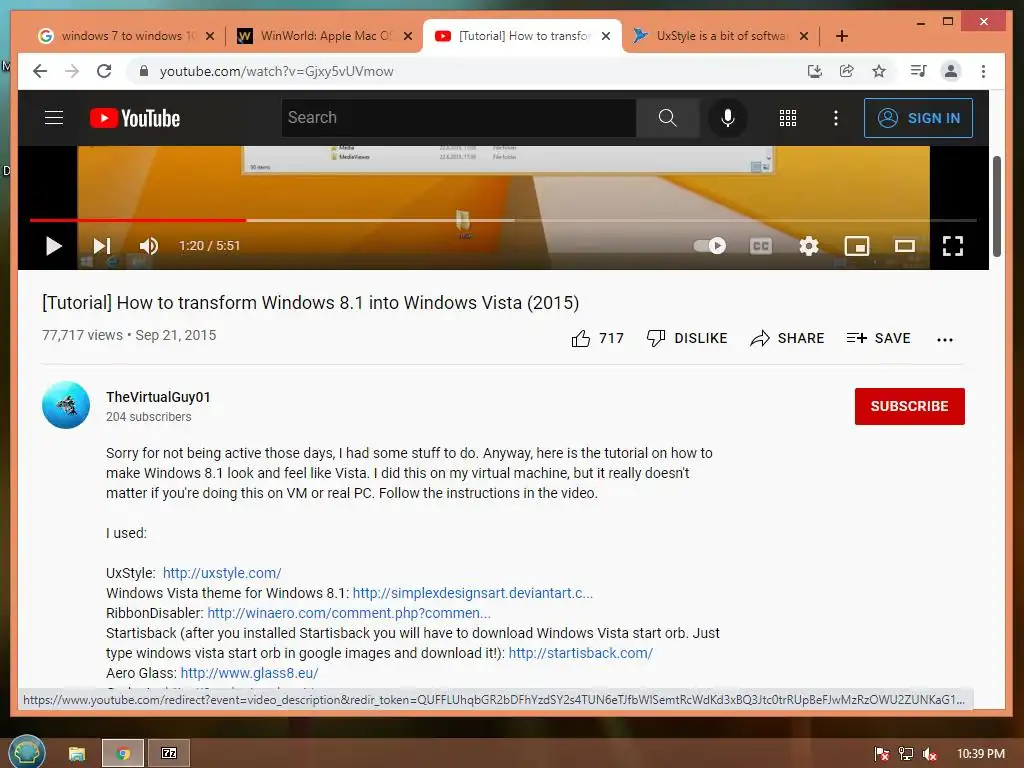
Task: Toggle the autoplay switch
Action: pos(710,246)
